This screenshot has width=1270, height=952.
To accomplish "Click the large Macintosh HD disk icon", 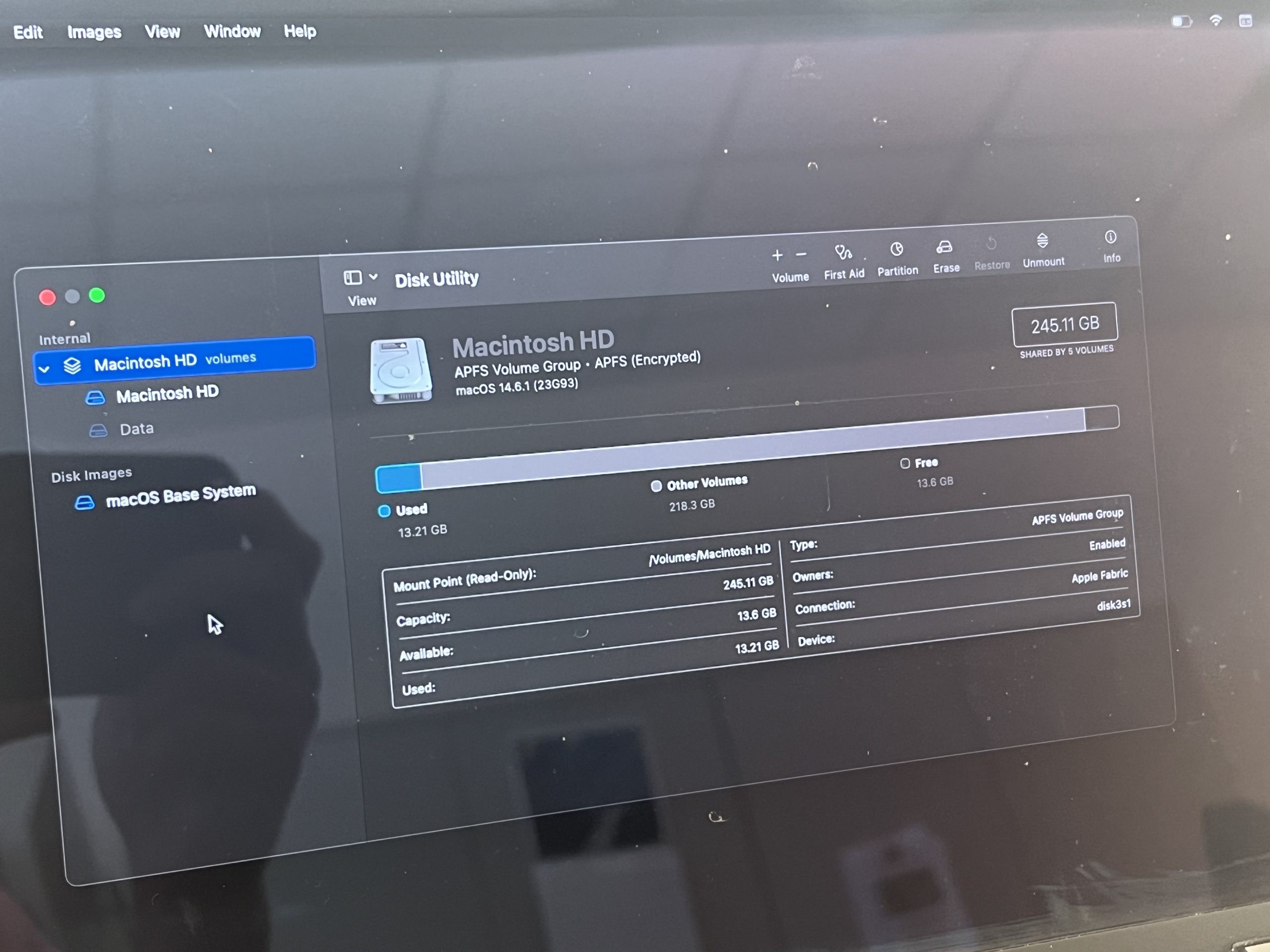I will [x=401, y=370].
